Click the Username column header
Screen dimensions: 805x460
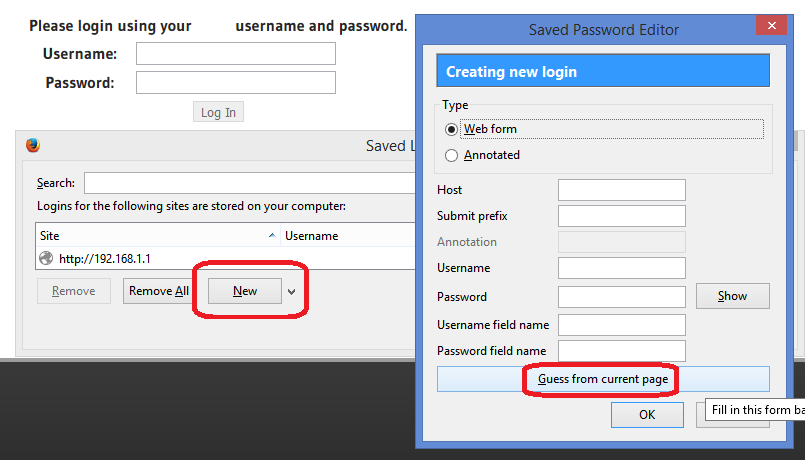coord(349,236)
